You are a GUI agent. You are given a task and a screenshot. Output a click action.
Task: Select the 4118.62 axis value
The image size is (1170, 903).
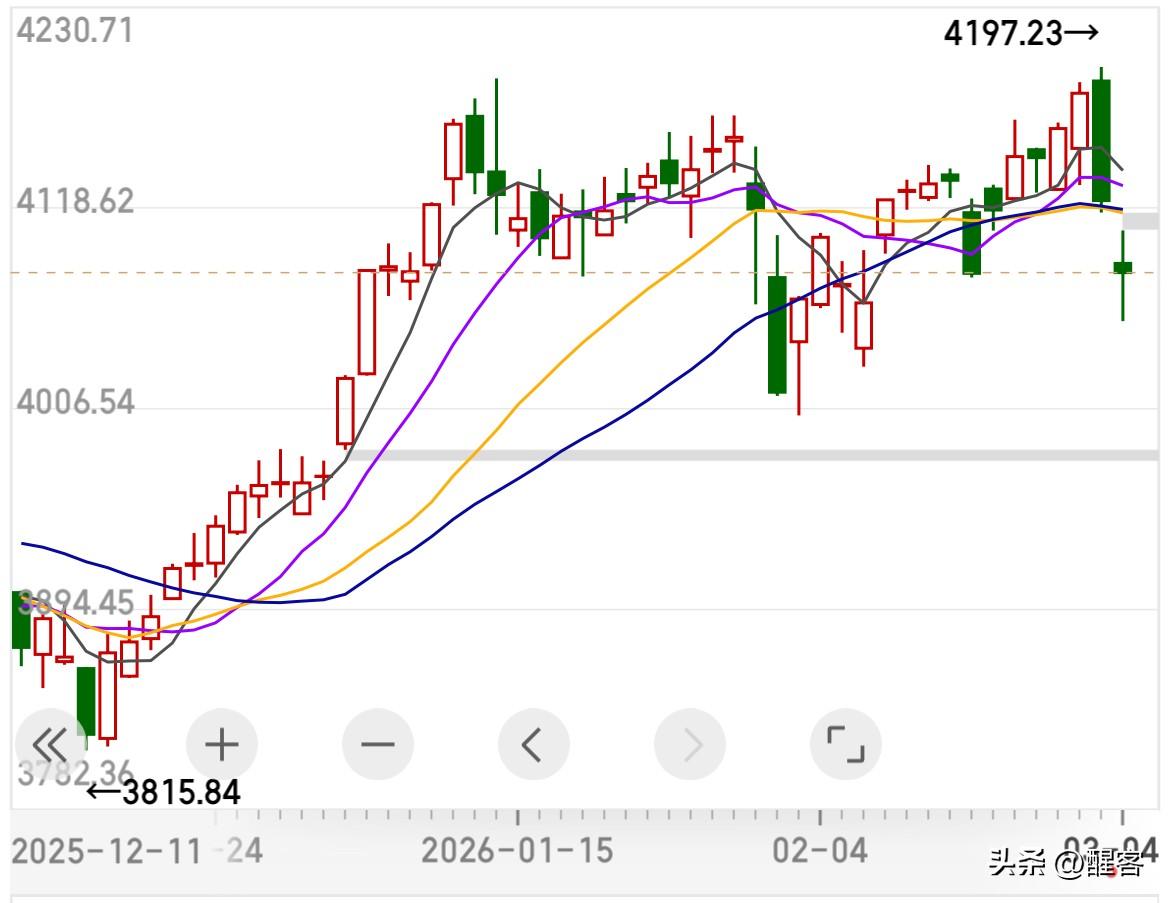[75, 201]
